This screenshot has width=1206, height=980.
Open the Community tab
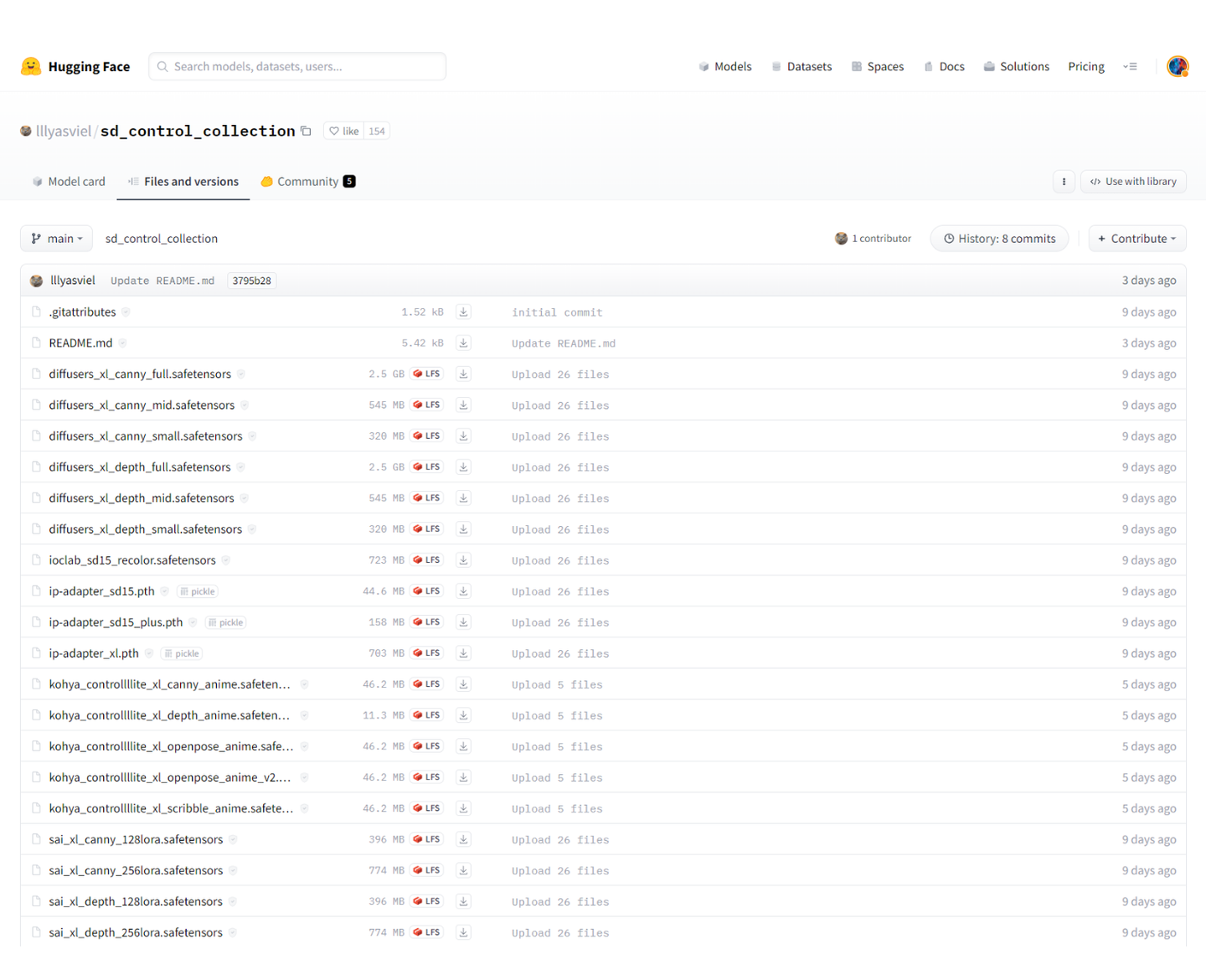point(308,181)
